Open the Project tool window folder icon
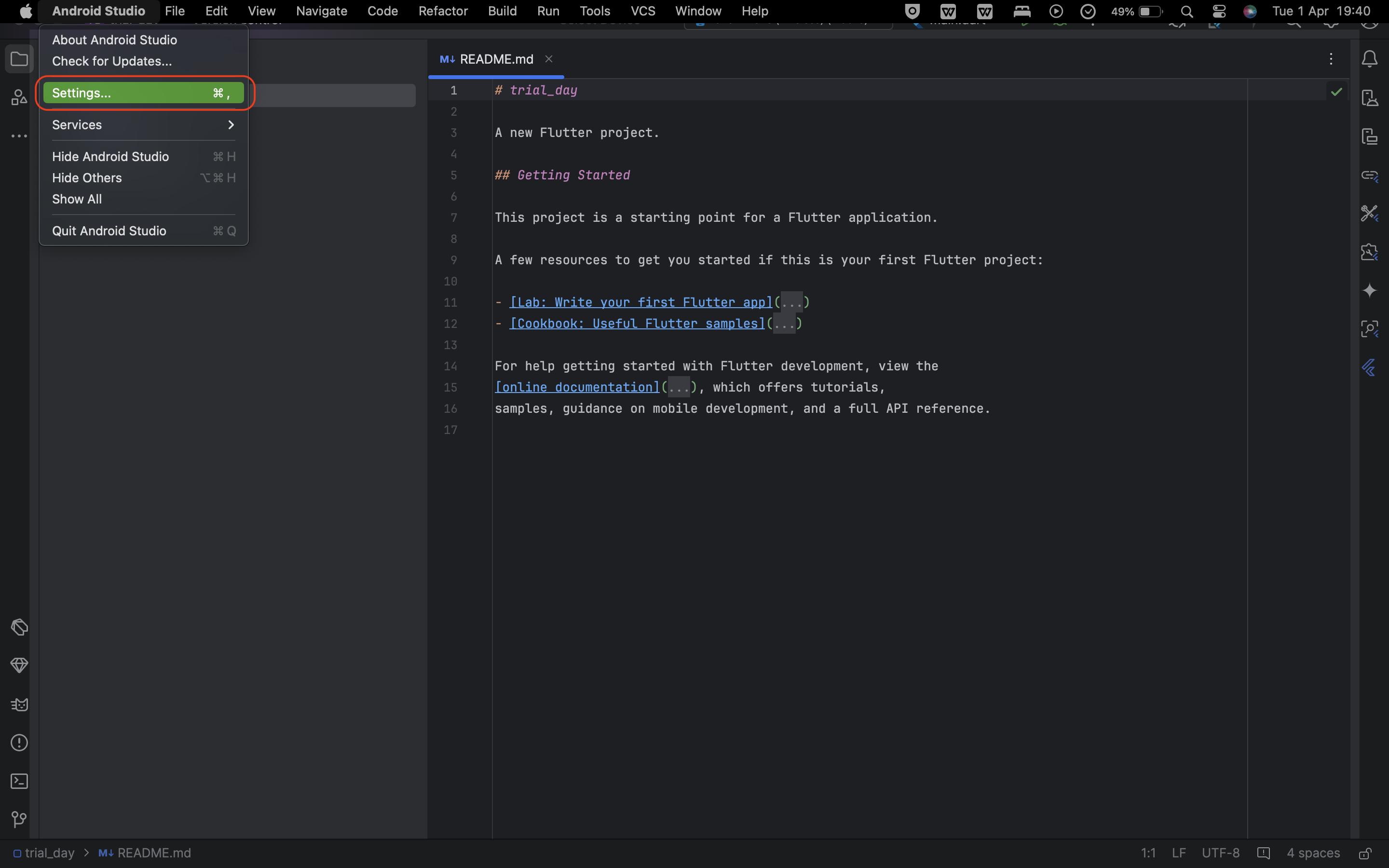The width and height of the screenshot is (1389, 868). [x=19, y=58]
